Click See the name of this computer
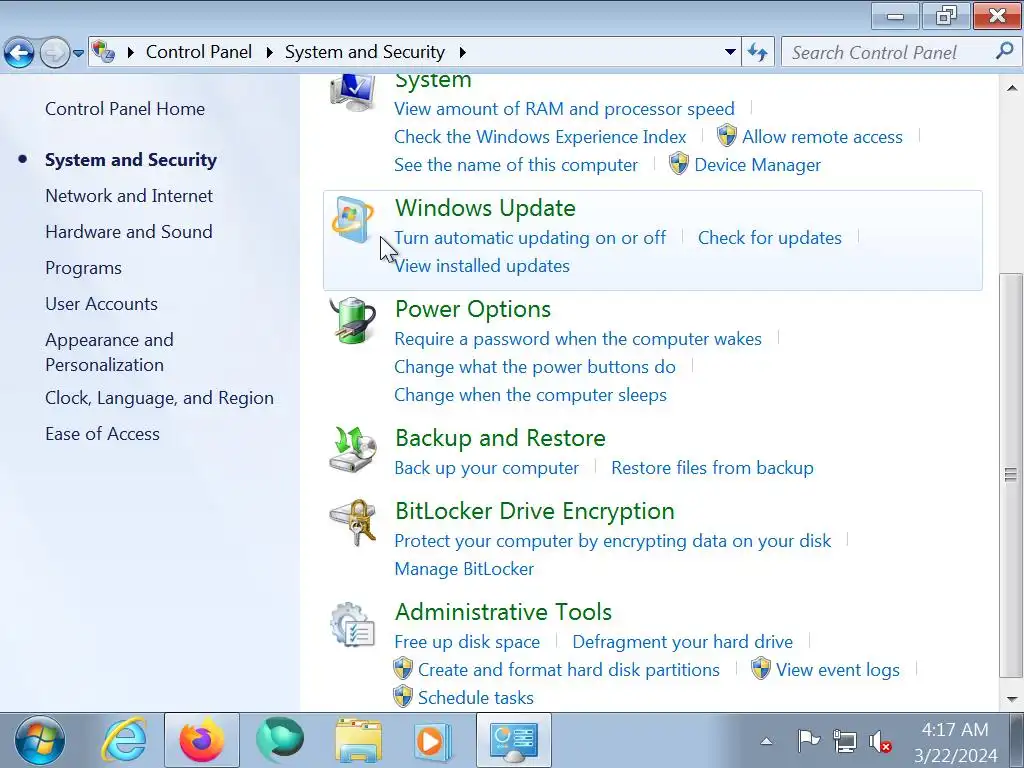1024x768 pixels. pyautogui.click(x=516, y=165)
